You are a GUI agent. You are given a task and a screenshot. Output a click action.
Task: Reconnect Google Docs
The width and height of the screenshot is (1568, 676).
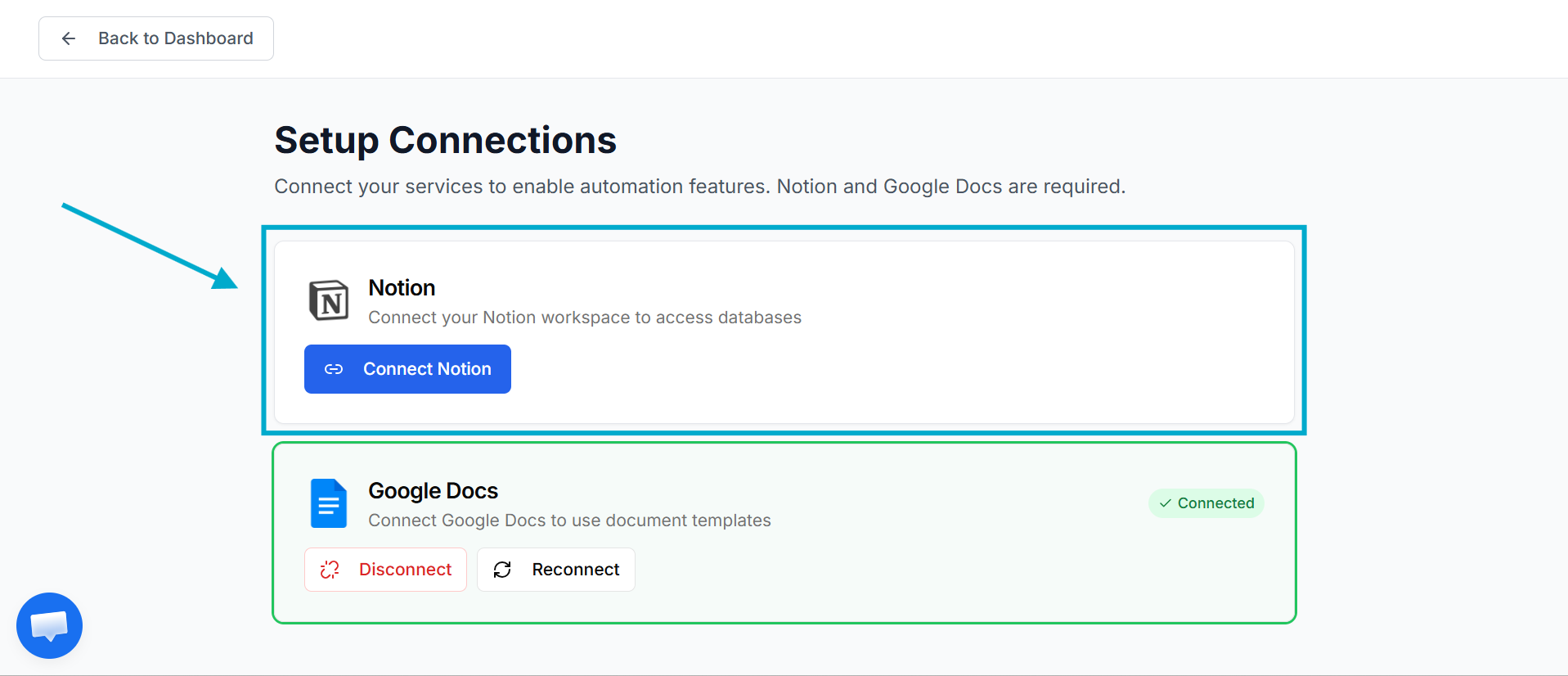[556, 570]
